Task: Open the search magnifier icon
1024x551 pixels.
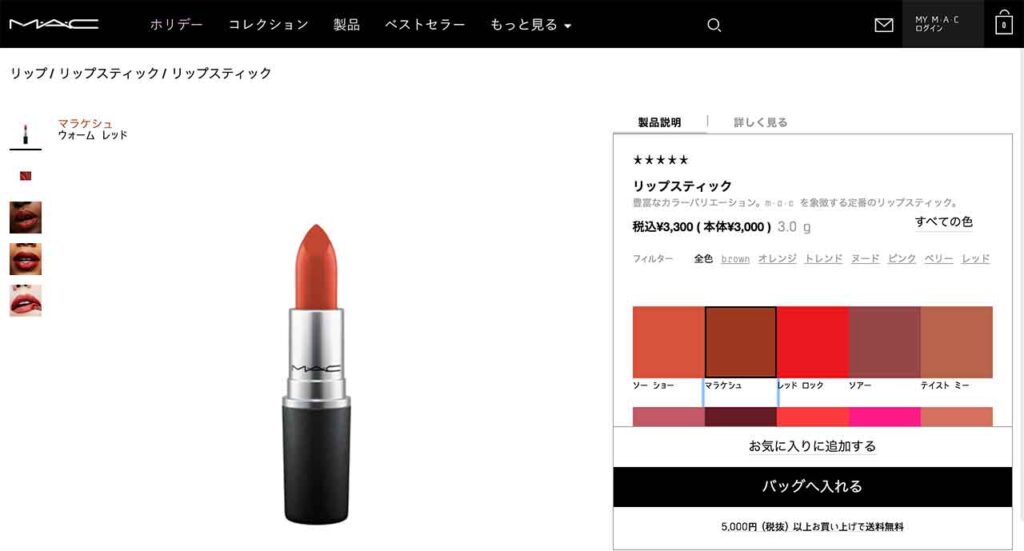Action: click(714, 25)
